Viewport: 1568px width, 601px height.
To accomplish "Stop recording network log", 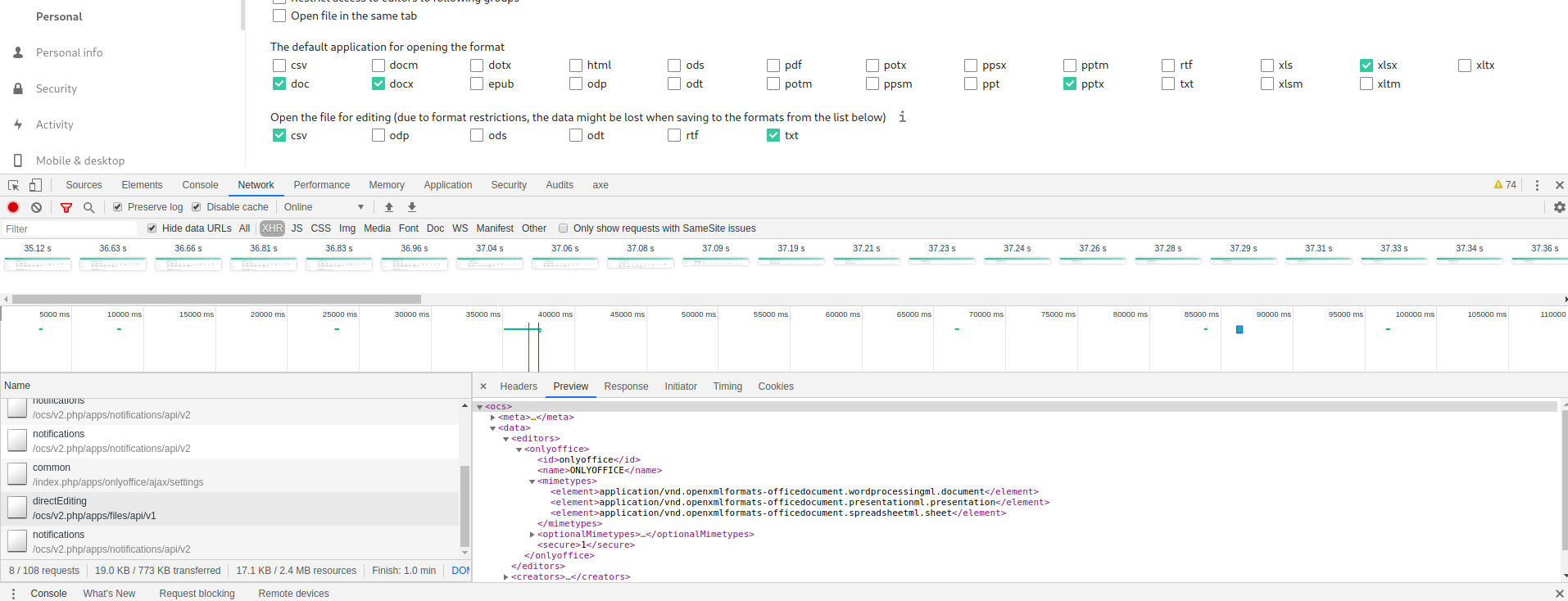I will coord(13,207).
